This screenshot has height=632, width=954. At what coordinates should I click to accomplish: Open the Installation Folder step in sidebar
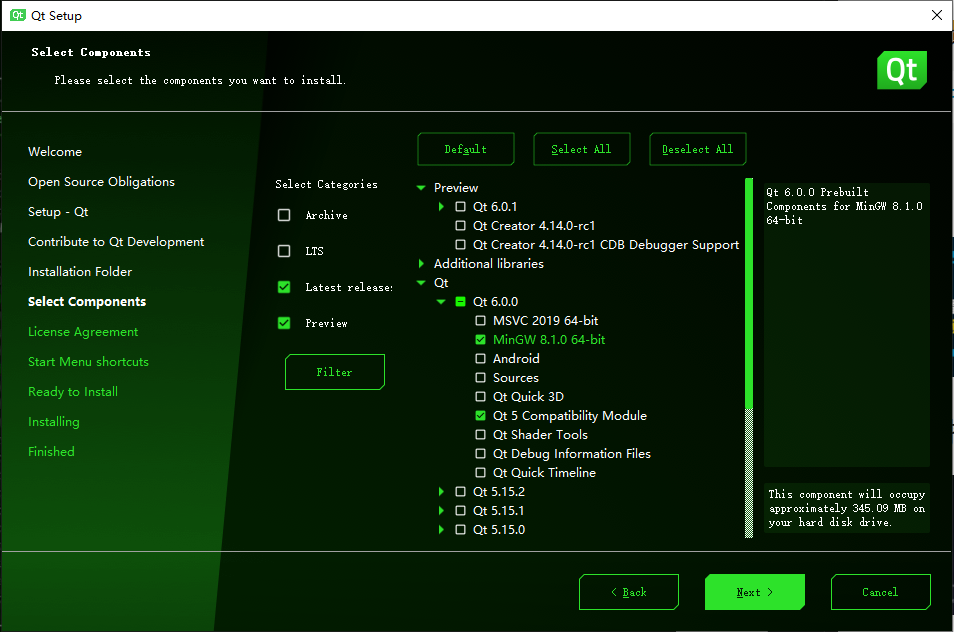click(79, 271)
